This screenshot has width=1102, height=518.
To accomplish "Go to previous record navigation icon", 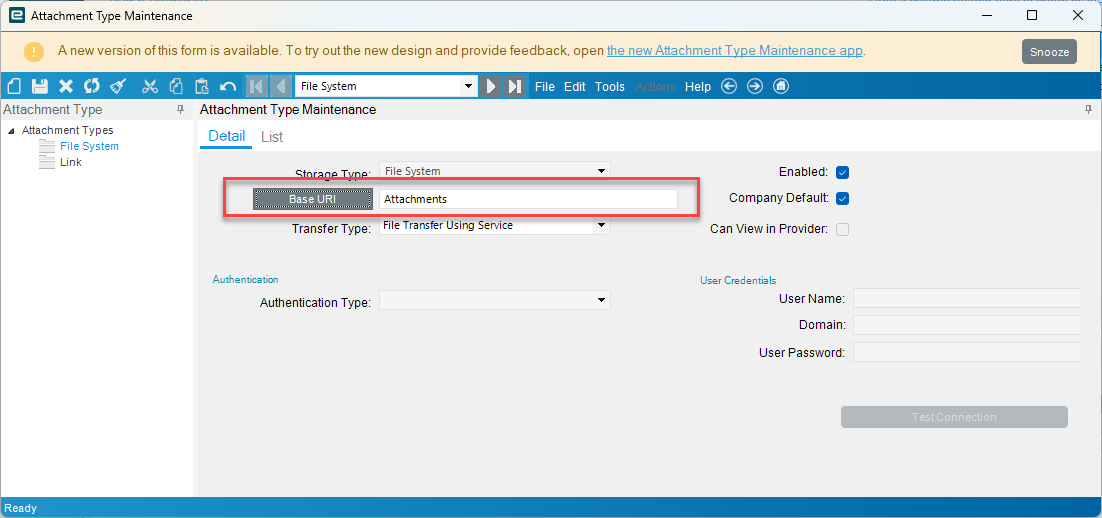I will coord(280,86).
